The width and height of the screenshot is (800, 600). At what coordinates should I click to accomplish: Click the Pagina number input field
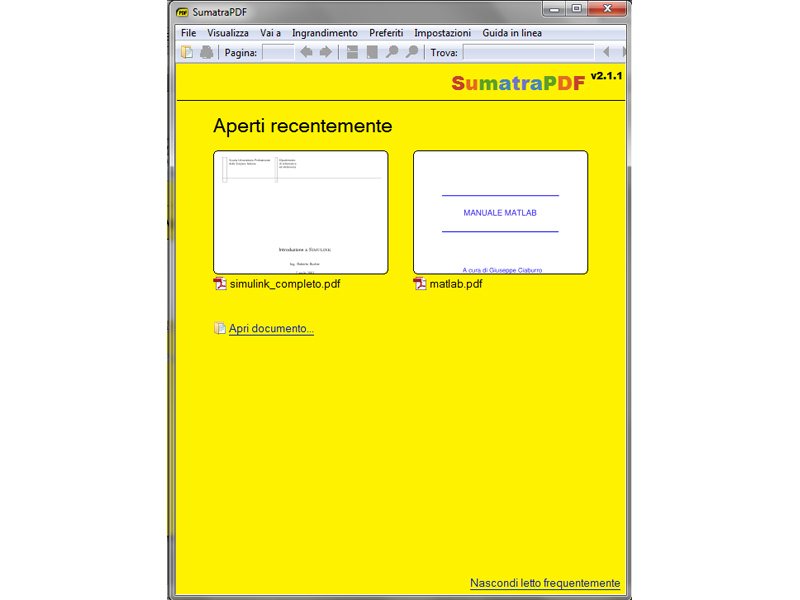click(277, 52)
